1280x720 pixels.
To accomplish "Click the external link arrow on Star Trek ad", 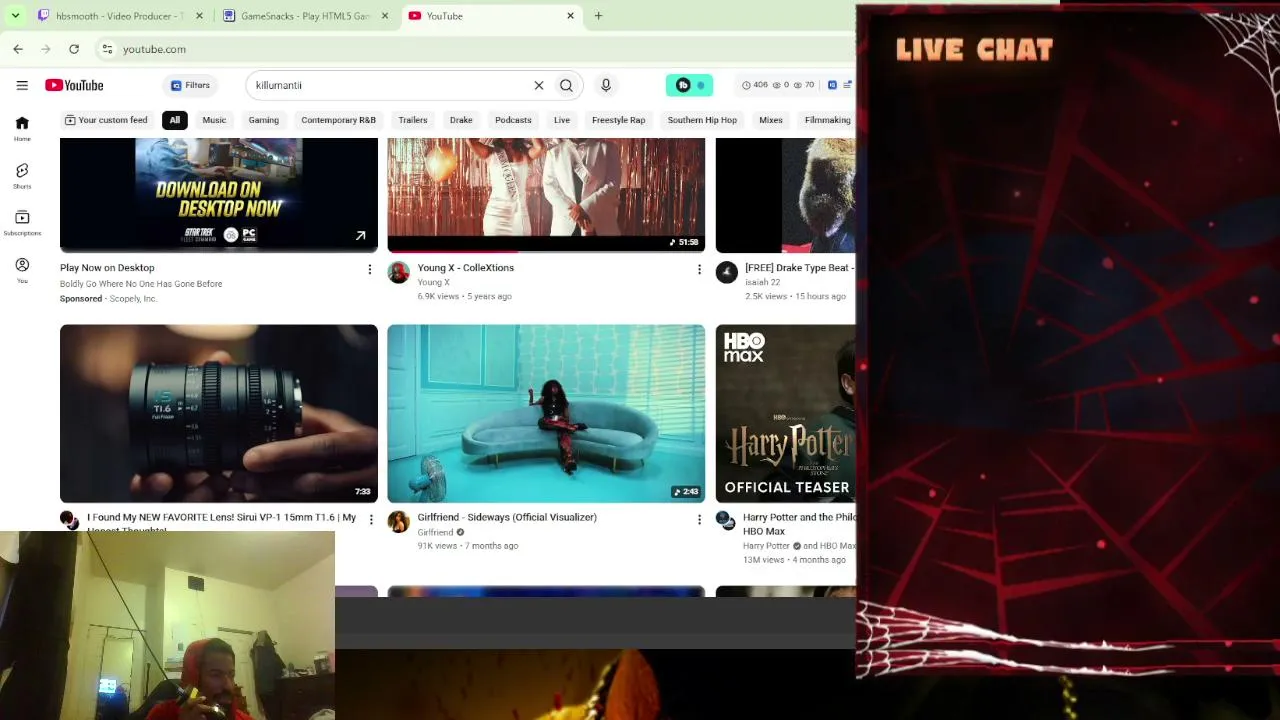I will point(361,236).
